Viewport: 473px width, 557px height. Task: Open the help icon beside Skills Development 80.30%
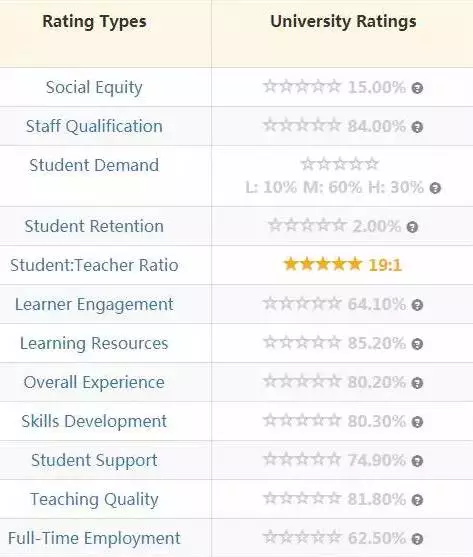417,422
